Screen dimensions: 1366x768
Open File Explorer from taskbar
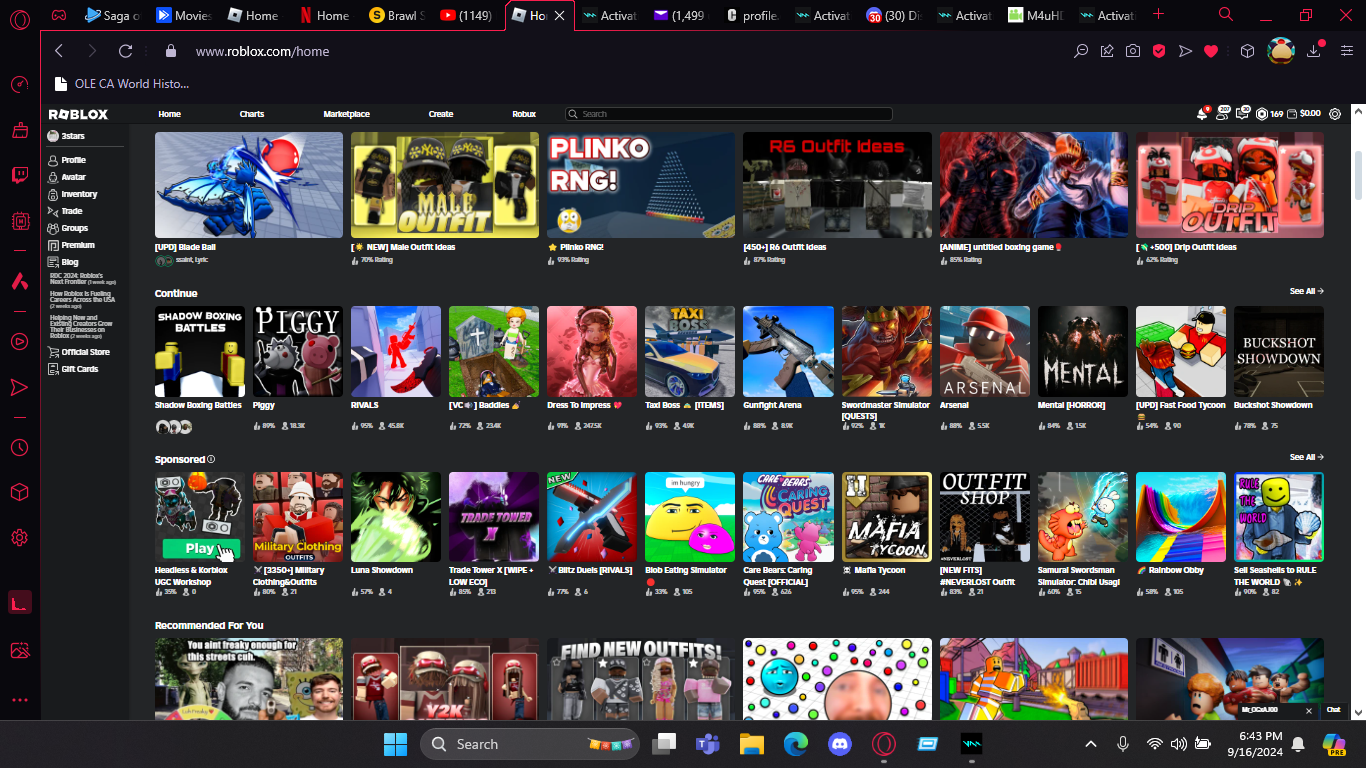click(x=751, y=744)
